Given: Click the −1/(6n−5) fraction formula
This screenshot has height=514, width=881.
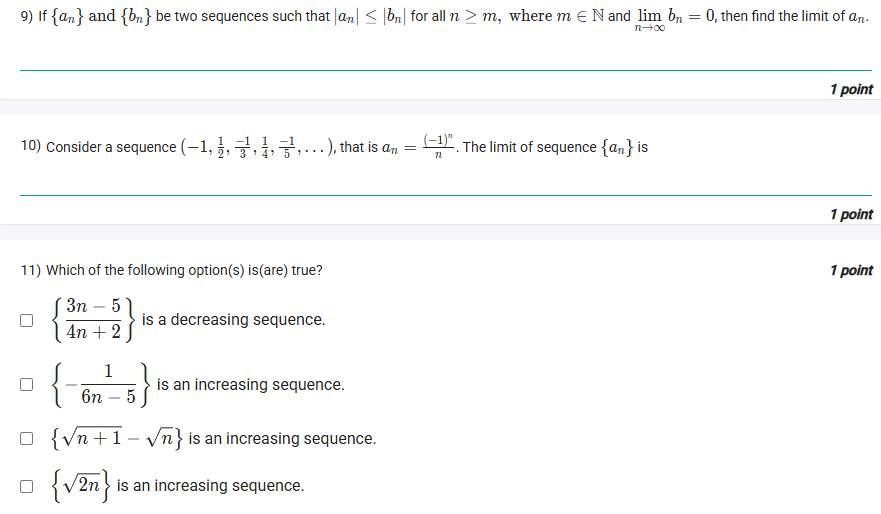Looking at the screenshot, I should click(101, 385).
